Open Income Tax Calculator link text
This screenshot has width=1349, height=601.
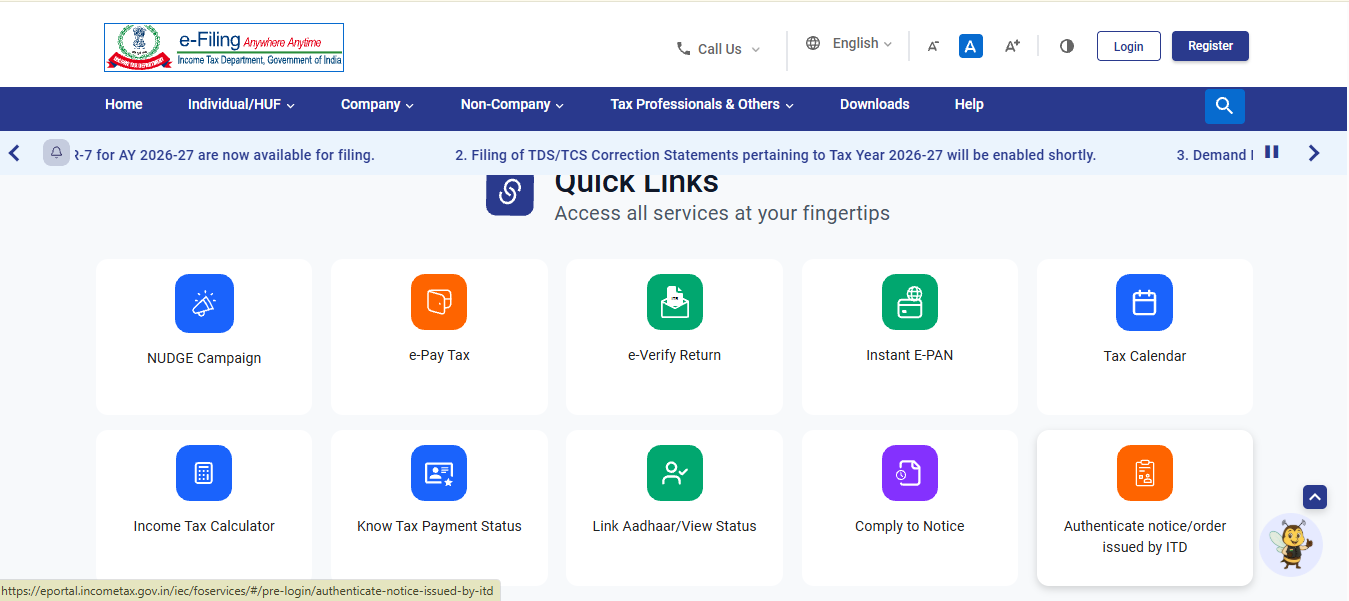(x=204, y=526)
